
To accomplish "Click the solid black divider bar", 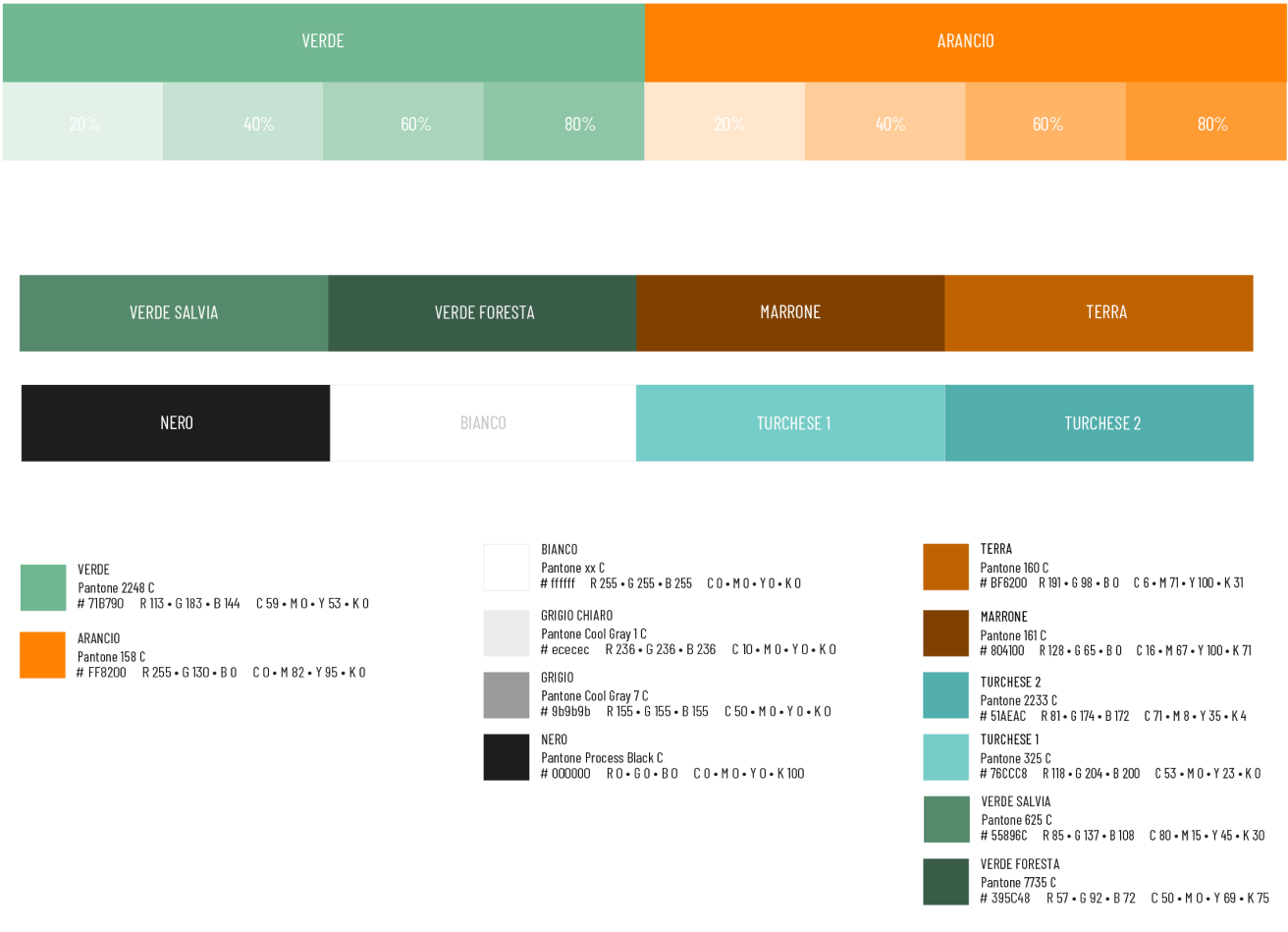I will tap(644, 218).
